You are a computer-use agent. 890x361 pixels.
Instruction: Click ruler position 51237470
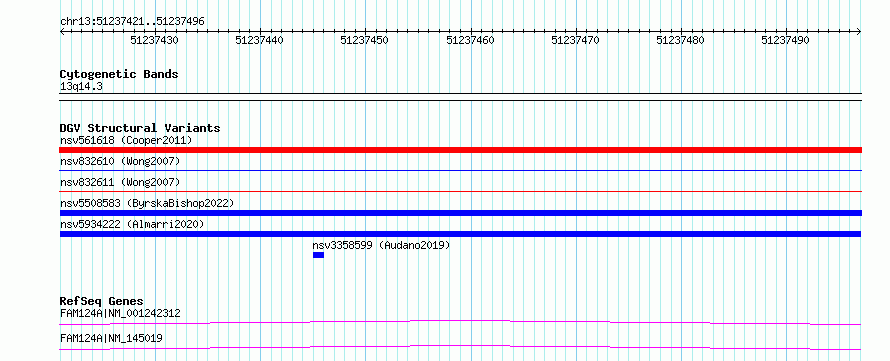coord(576,40)
